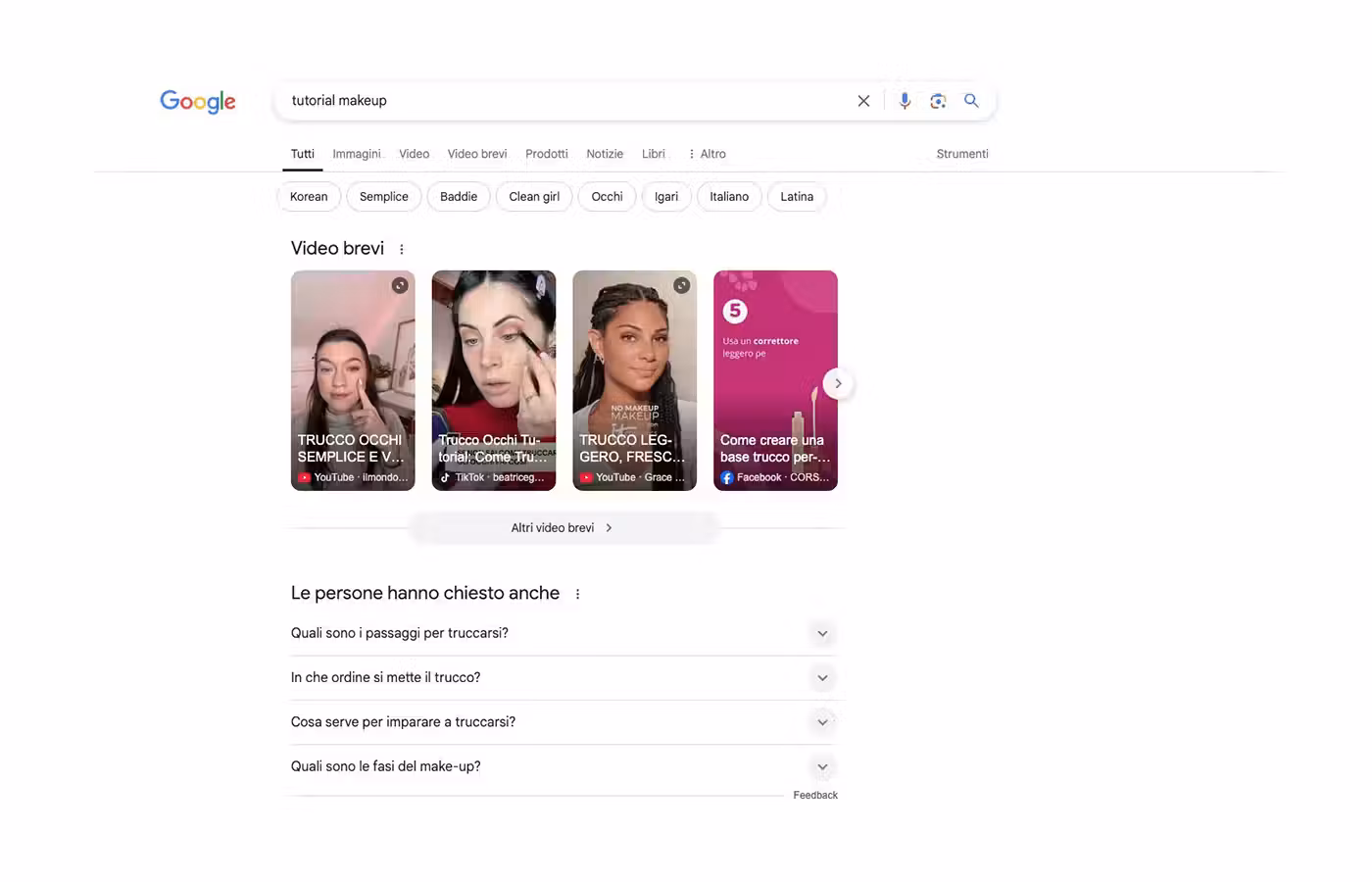Open the Strumenti search tools
Image resolution: width=1372 pixels, height=882 pixels.
(x=962, y=154)
